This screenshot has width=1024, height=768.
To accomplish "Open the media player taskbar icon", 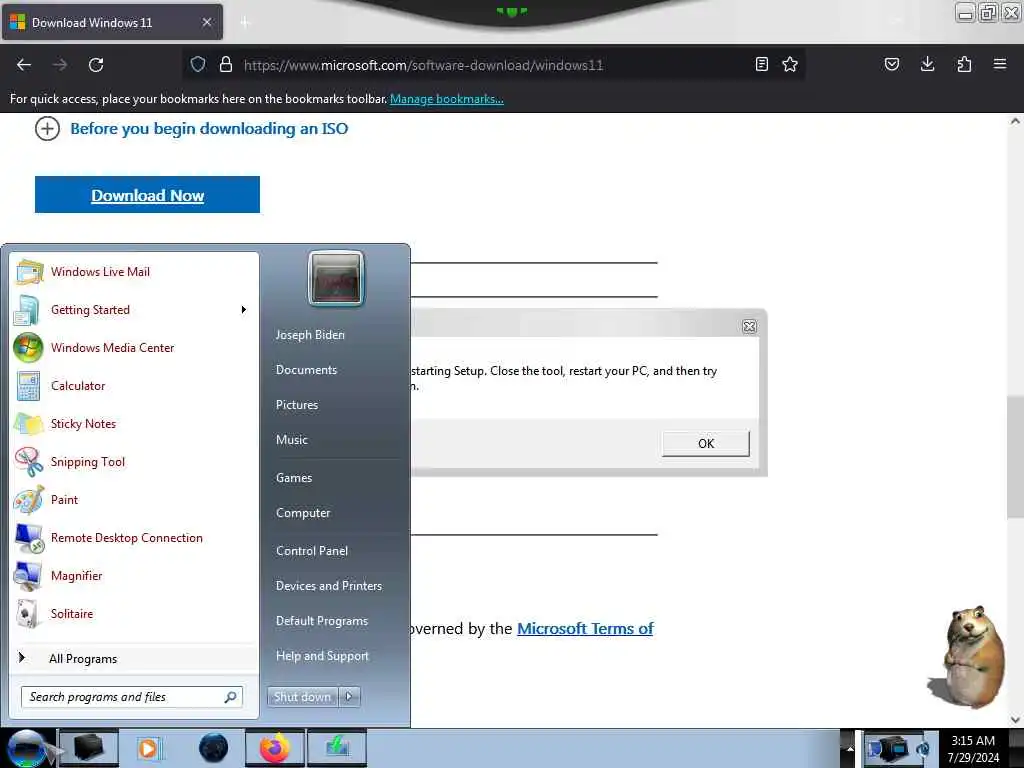I will tap(148, 748).
